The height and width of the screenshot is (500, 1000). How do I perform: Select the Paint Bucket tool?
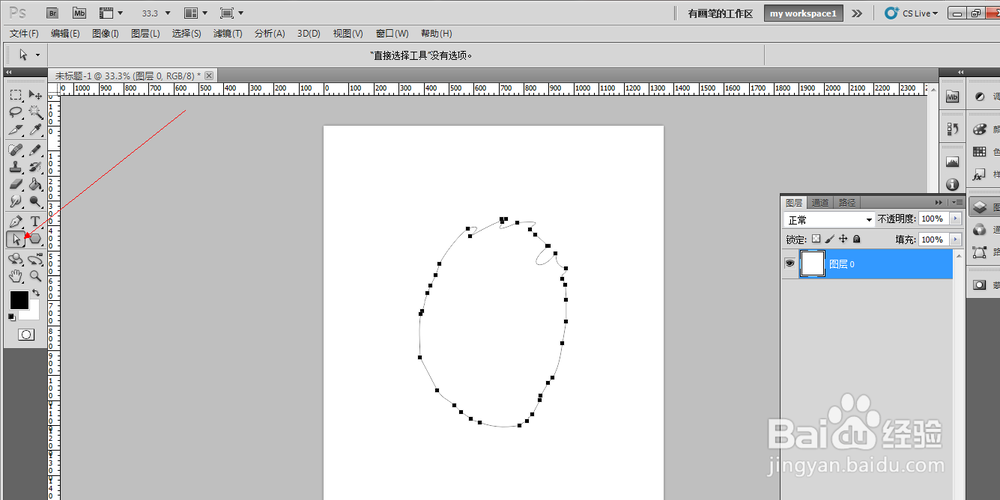point(36,184)
